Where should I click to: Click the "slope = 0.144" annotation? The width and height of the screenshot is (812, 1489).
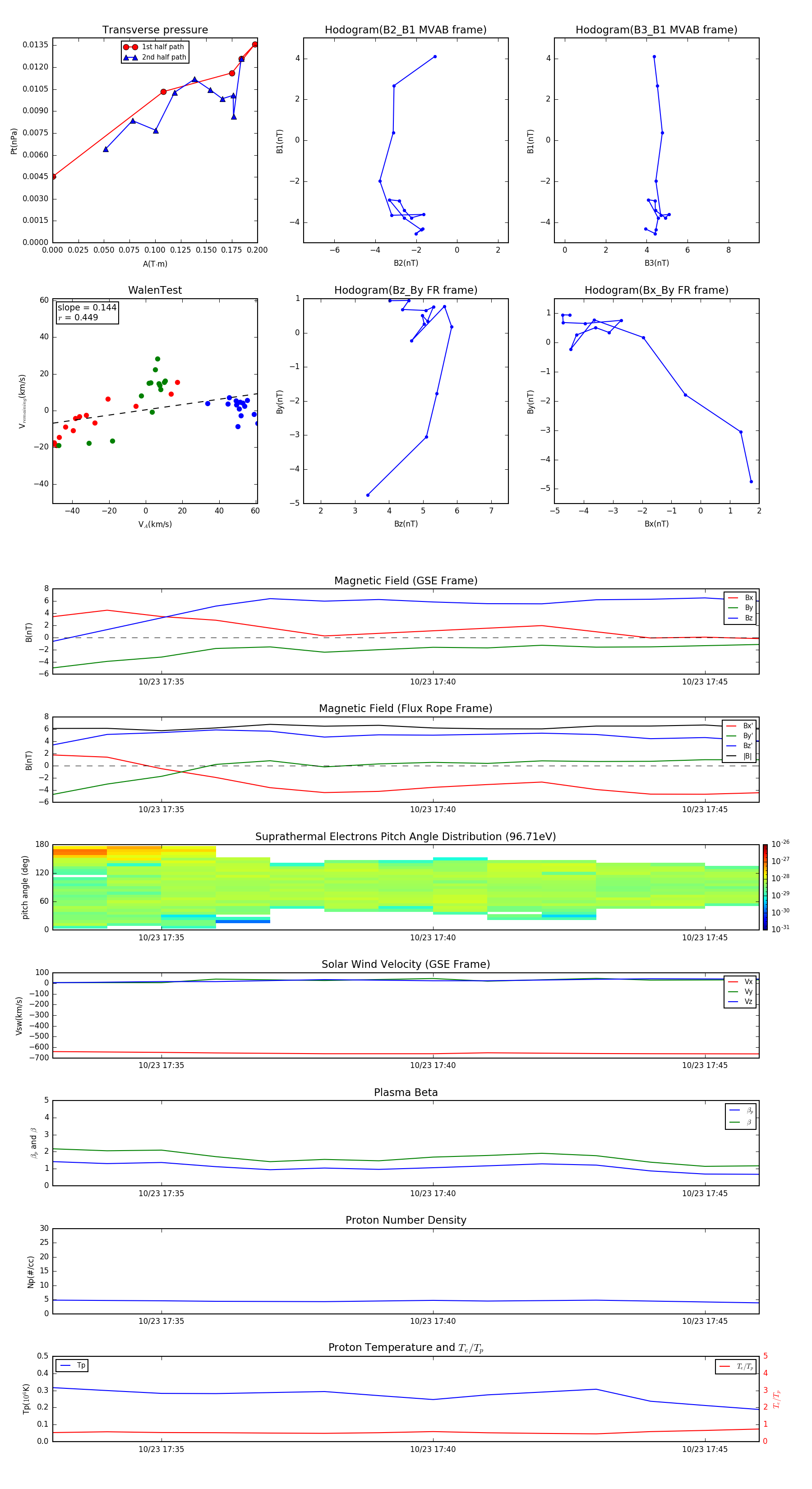(87, 308)
